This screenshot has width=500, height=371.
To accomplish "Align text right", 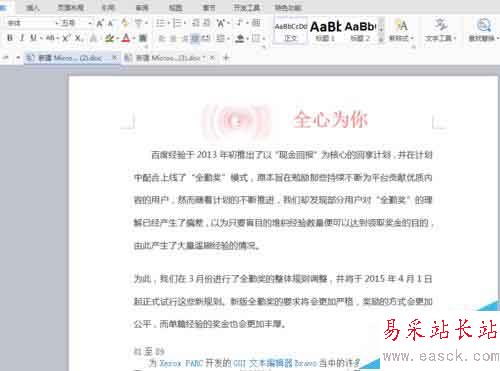I will (x=184, y=38).
